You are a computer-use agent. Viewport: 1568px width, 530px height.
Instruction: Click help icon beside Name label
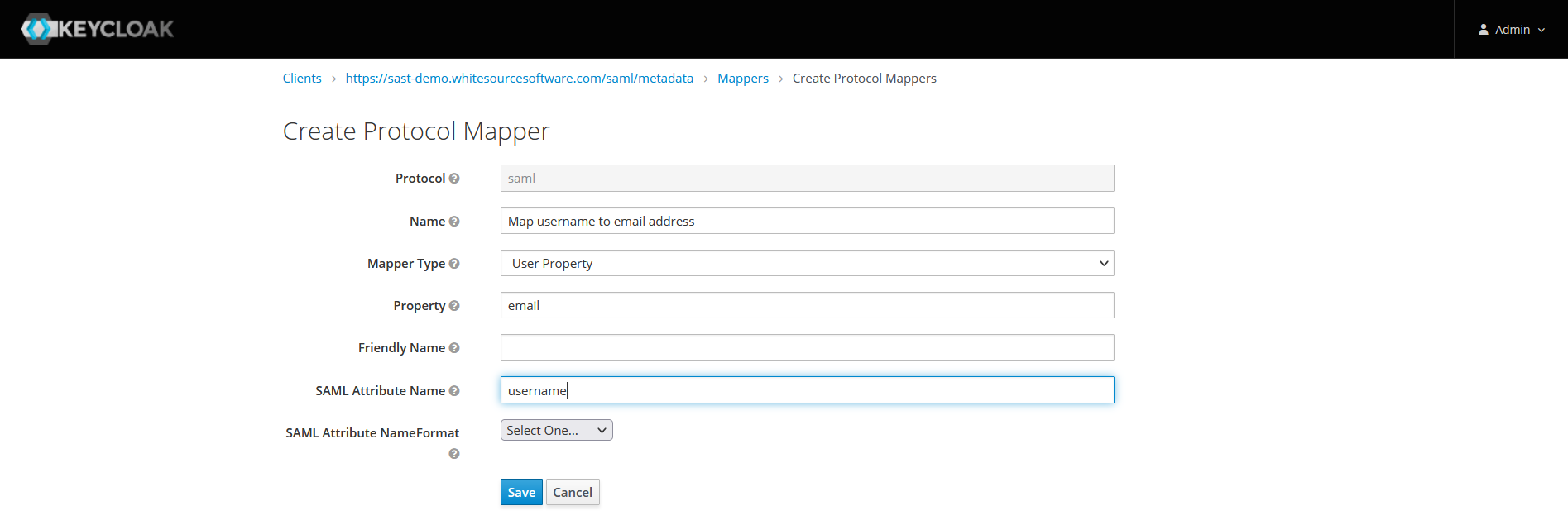click(454, 222)
